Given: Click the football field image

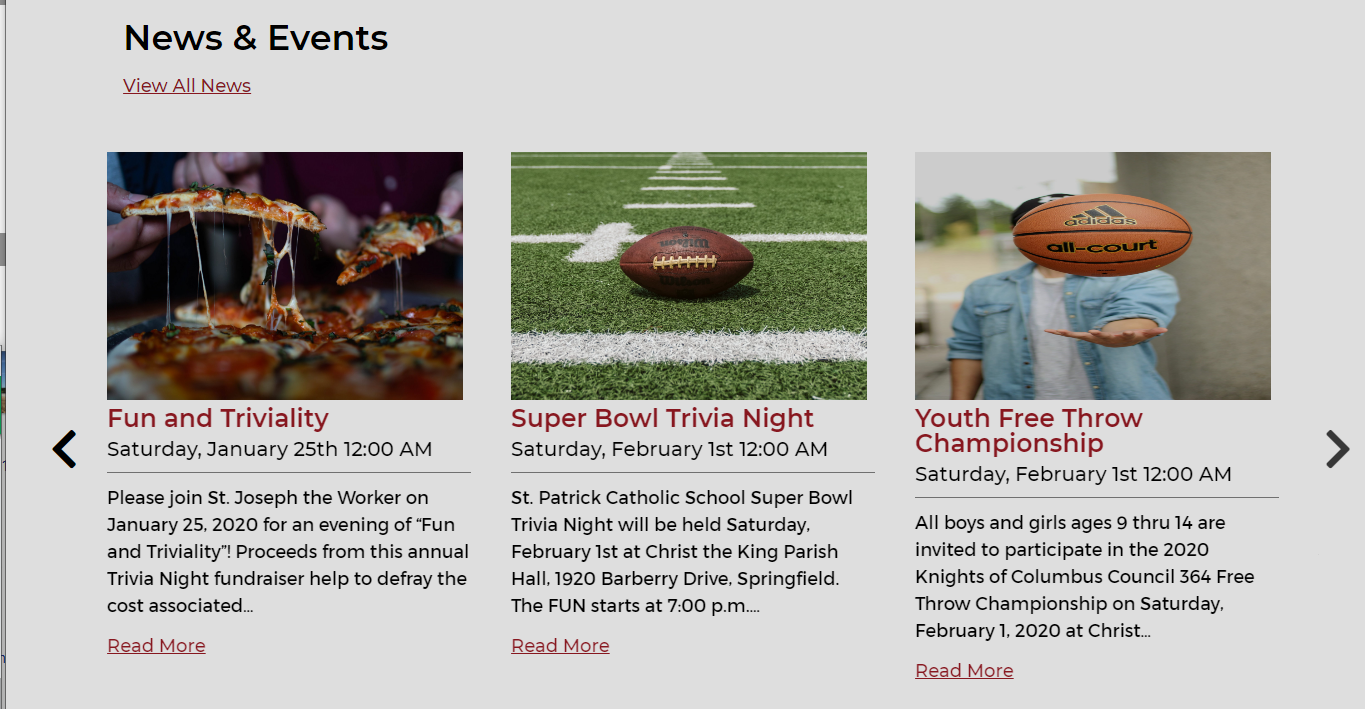Looking at the screenshot, I should pos(689,276).
